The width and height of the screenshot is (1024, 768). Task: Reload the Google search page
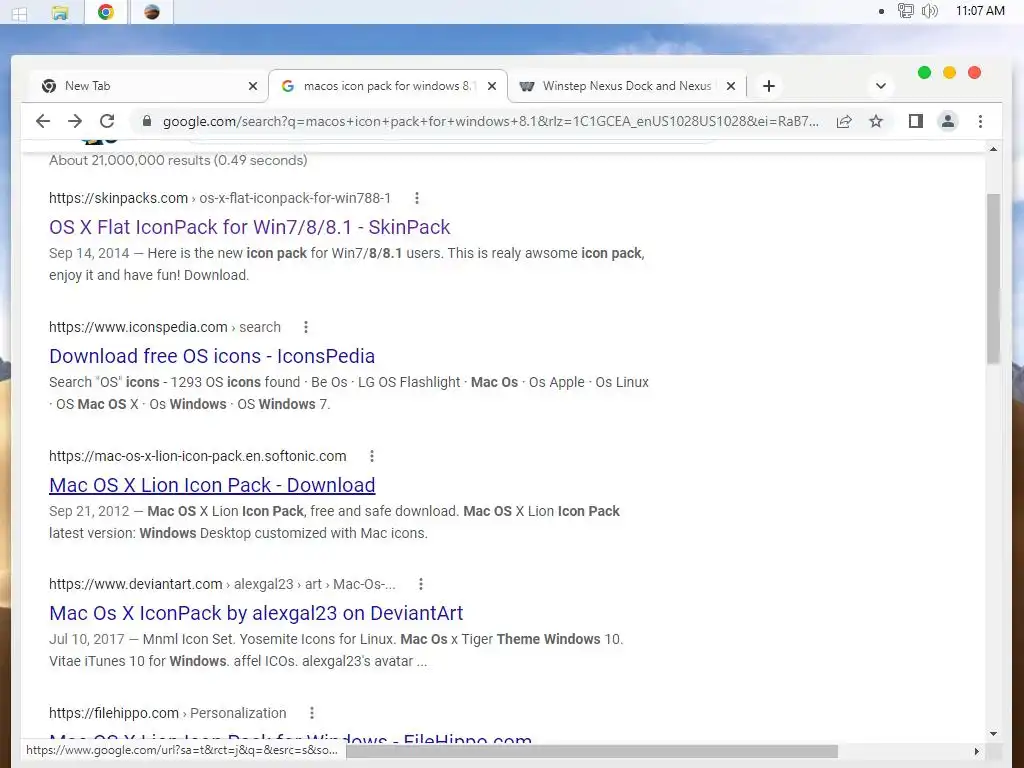pos(107,121)
